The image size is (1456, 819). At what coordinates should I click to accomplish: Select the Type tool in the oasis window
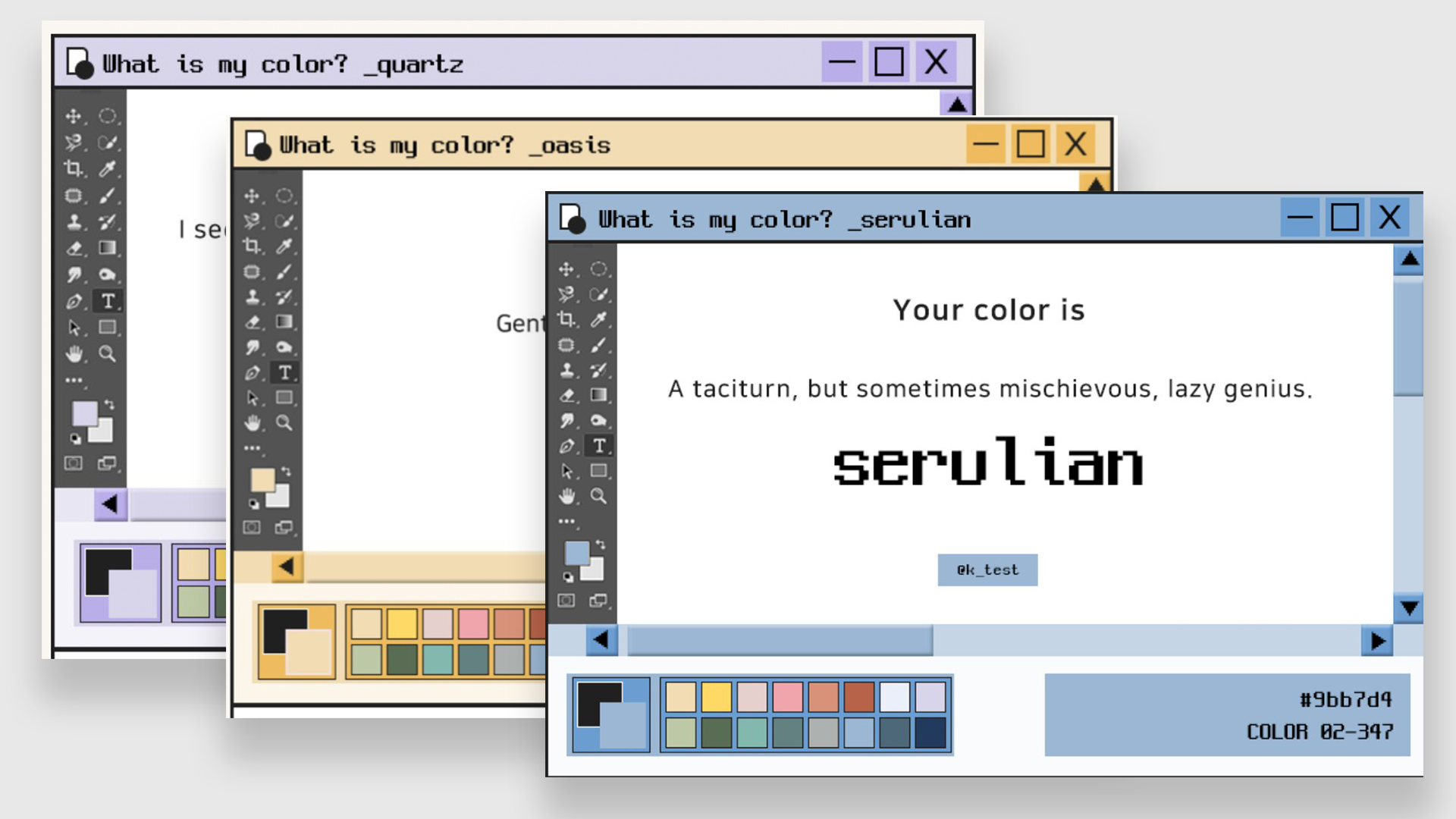pos(284,372)
